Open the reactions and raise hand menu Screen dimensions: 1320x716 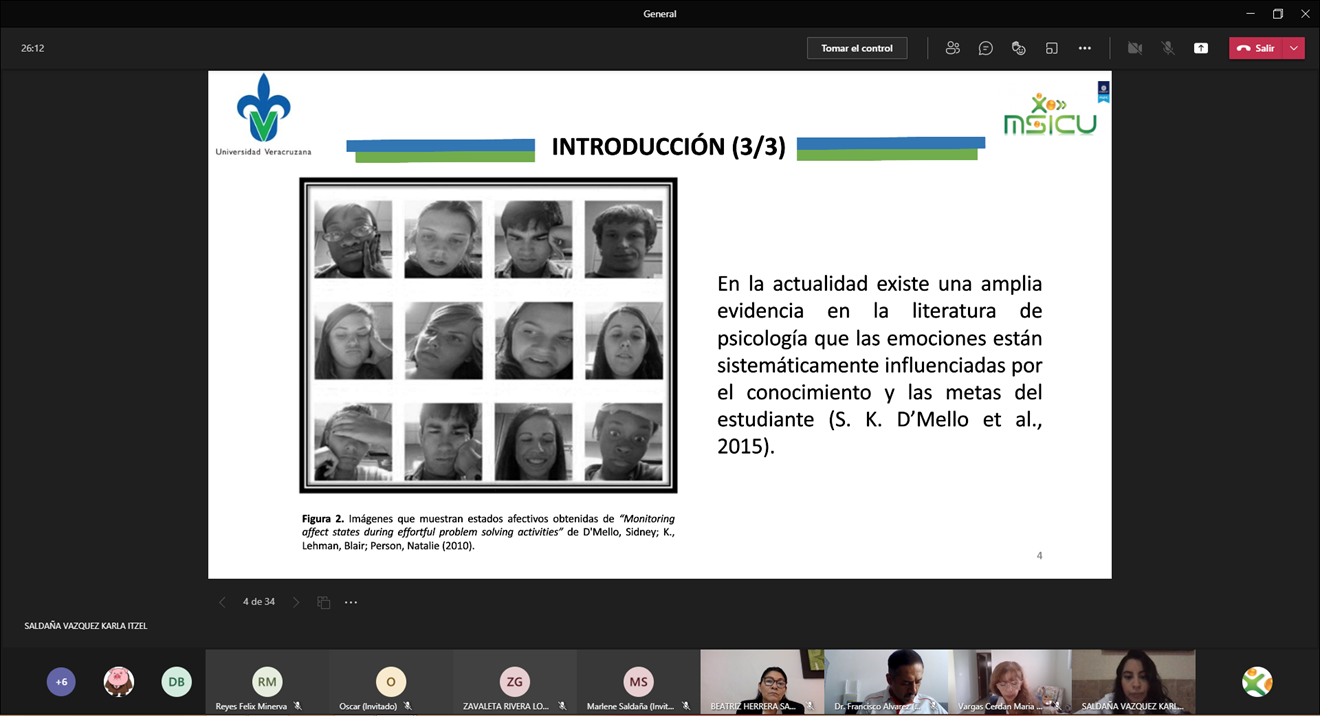[x=1018, y=48]
